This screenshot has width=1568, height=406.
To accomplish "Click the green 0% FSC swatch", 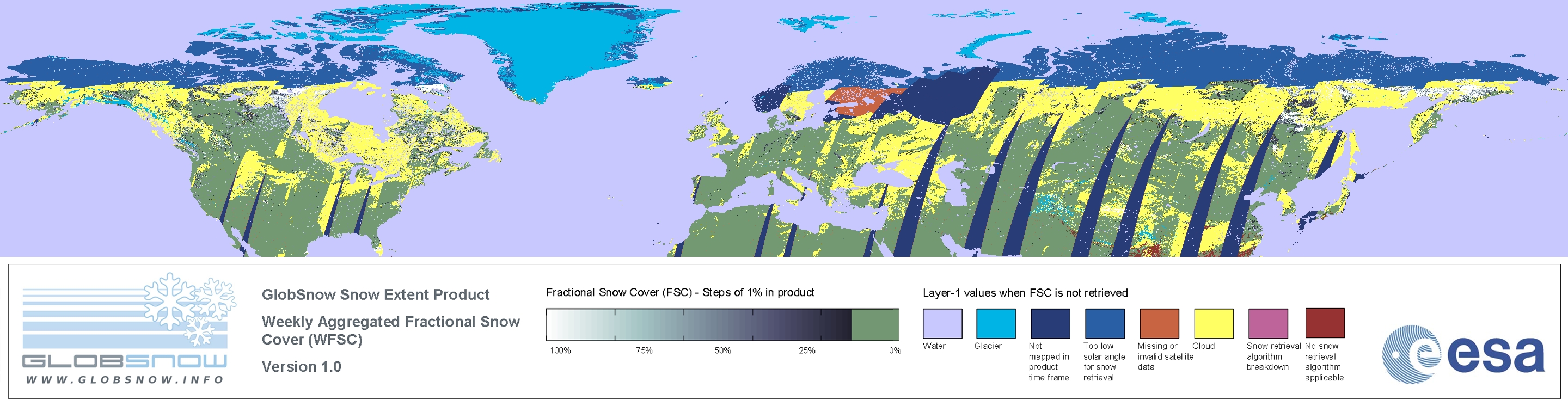I will point(875,324).
